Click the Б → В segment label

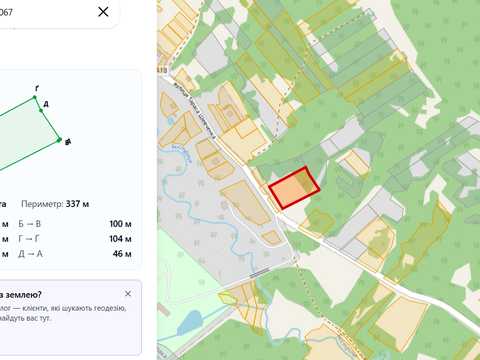tap(30, 224)
